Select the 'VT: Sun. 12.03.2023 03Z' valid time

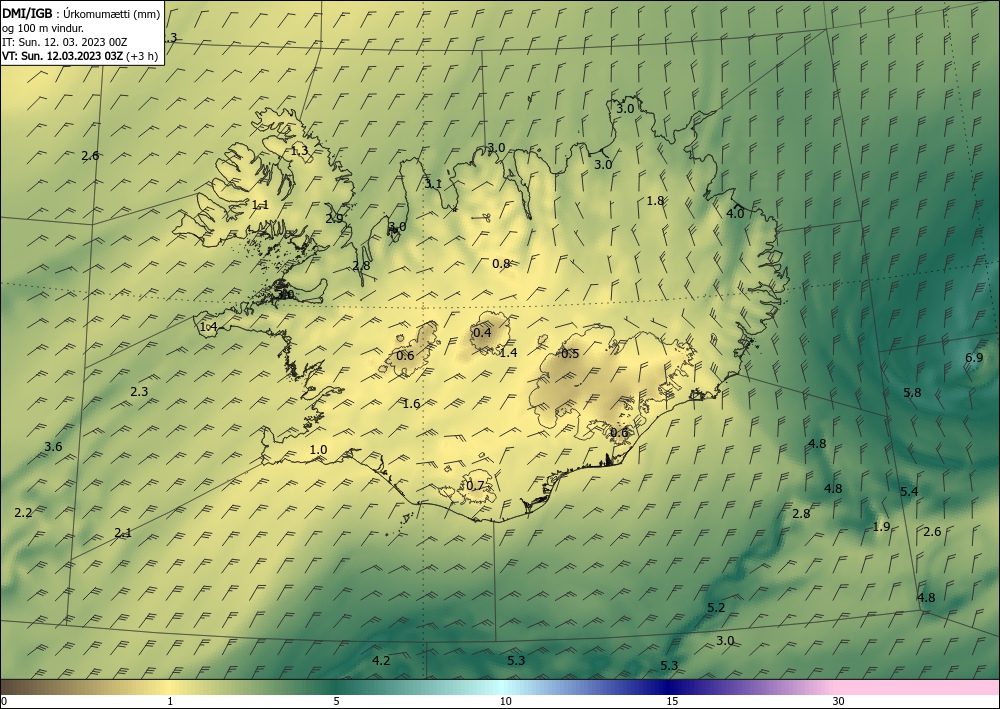click(62, 55)
